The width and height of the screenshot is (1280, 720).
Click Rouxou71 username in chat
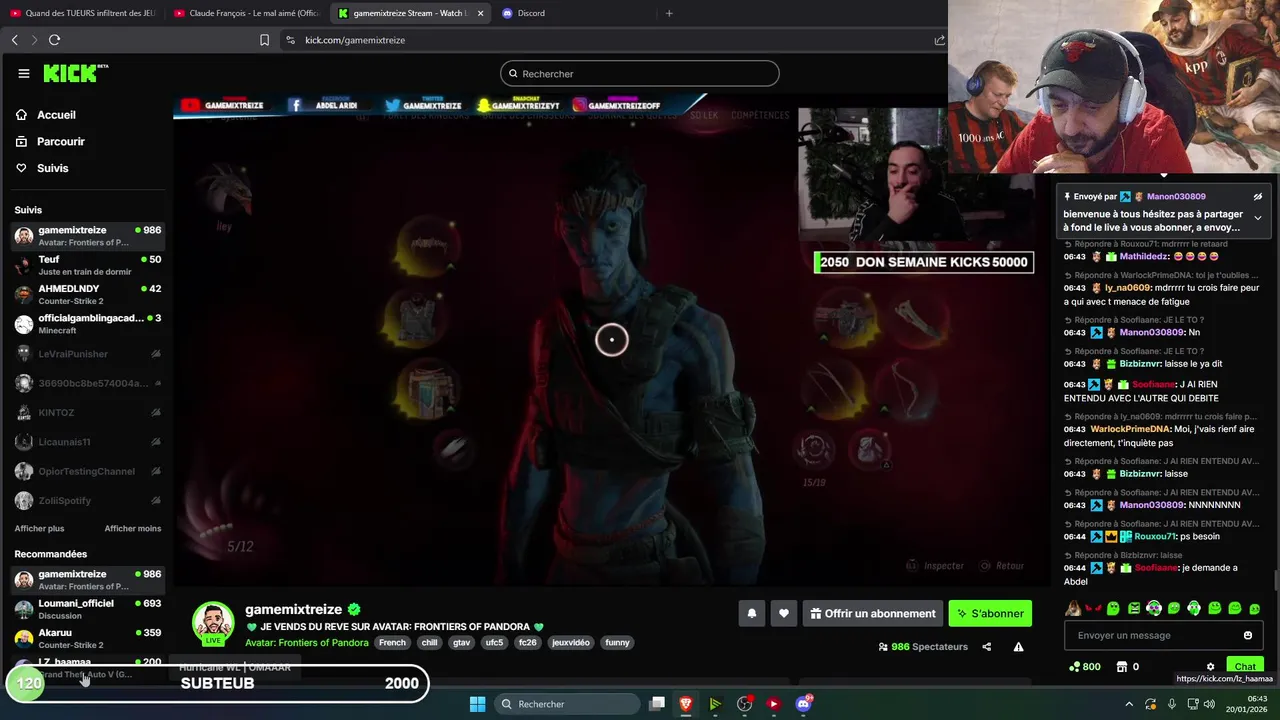click(1155, 536)
